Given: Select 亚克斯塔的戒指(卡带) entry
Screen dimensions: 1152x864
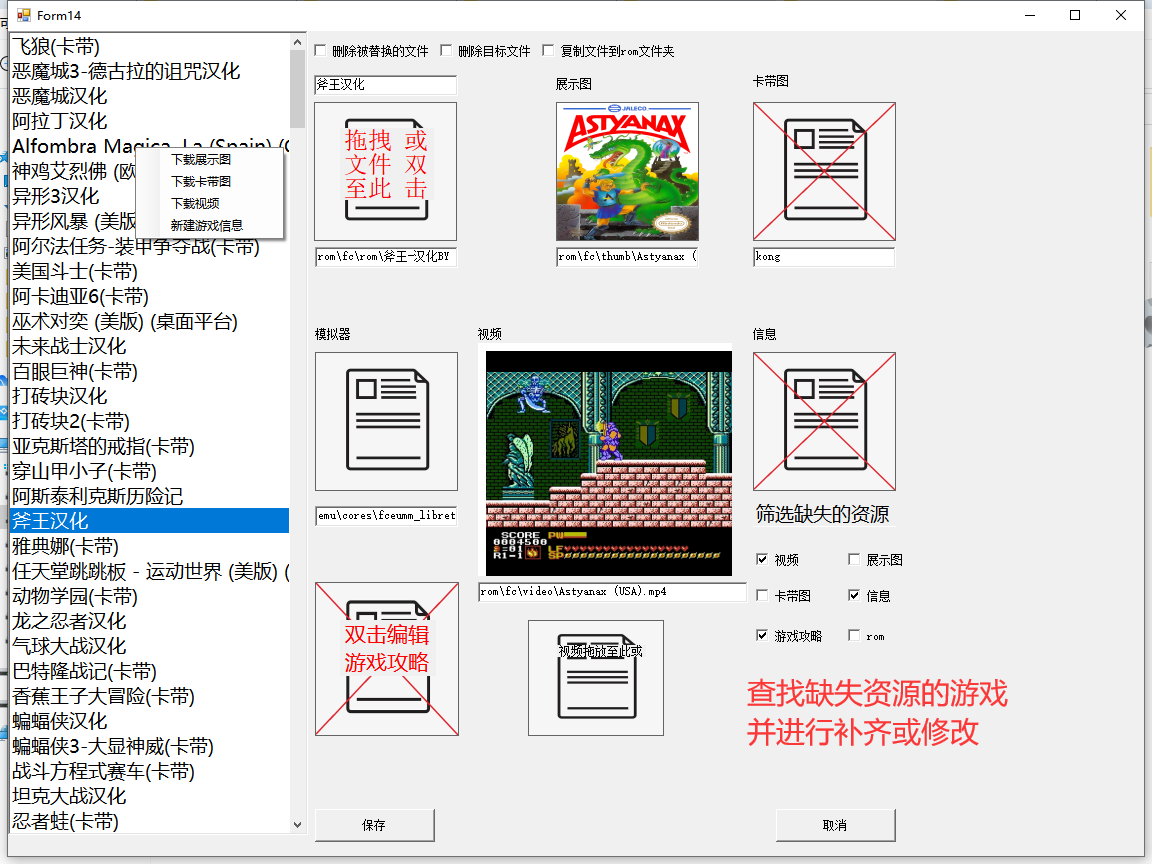Looking at the screenshot, I should click(x=149, y=446).
